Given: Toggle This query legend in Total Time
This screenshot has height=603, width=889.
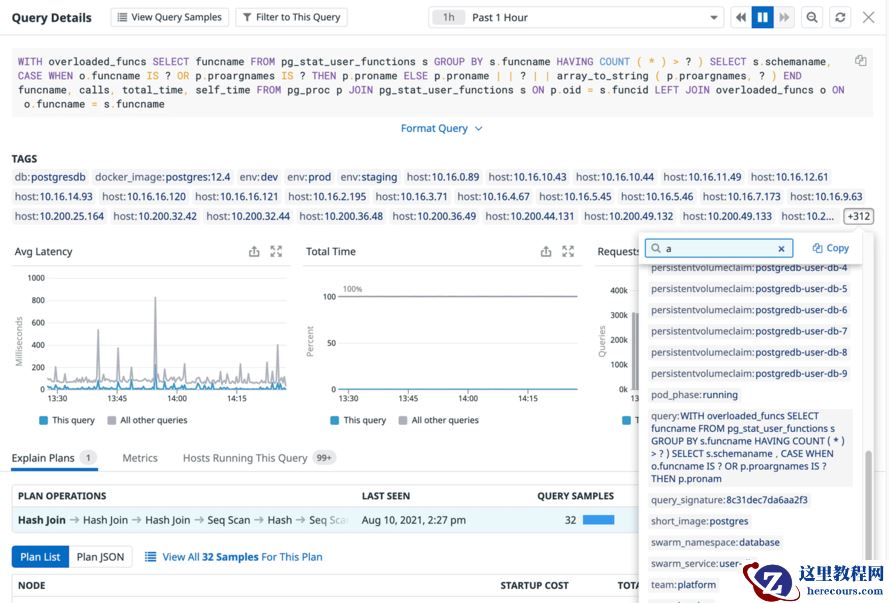Looking at the screenshot, I should pos(358,421).
